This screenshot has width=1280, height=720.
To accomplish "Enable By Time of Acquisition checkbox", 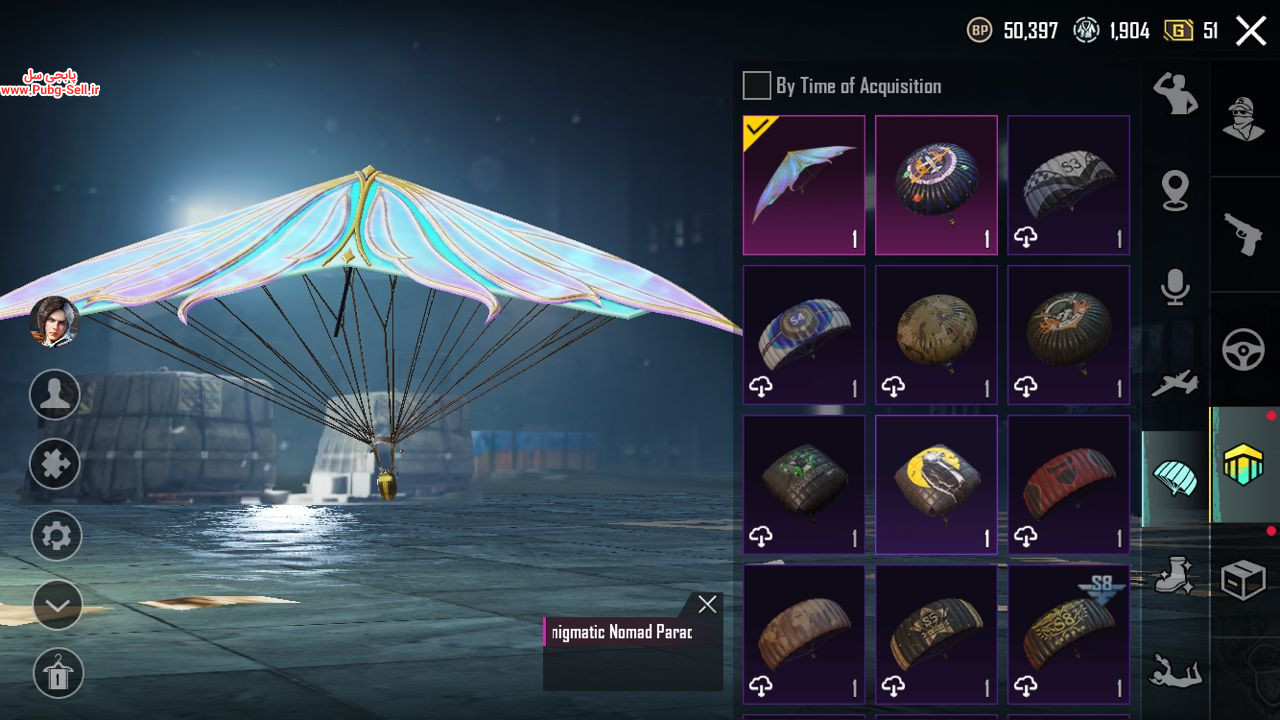I will coord(756,86).
